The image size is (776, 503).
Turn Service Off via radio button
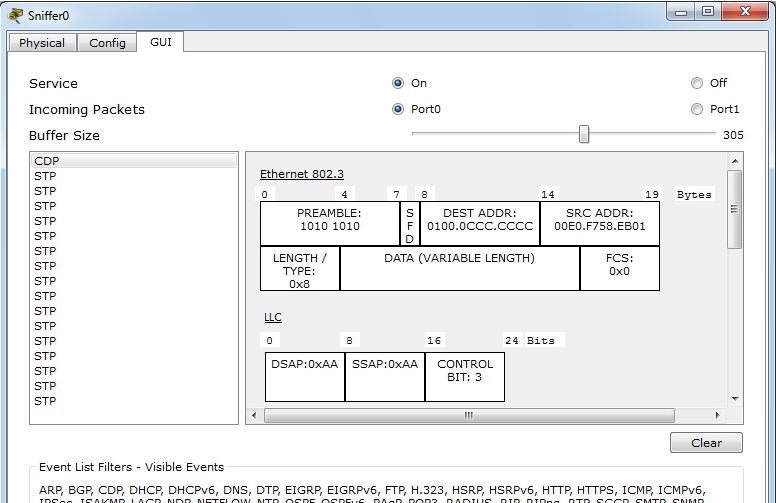point(697,83)
